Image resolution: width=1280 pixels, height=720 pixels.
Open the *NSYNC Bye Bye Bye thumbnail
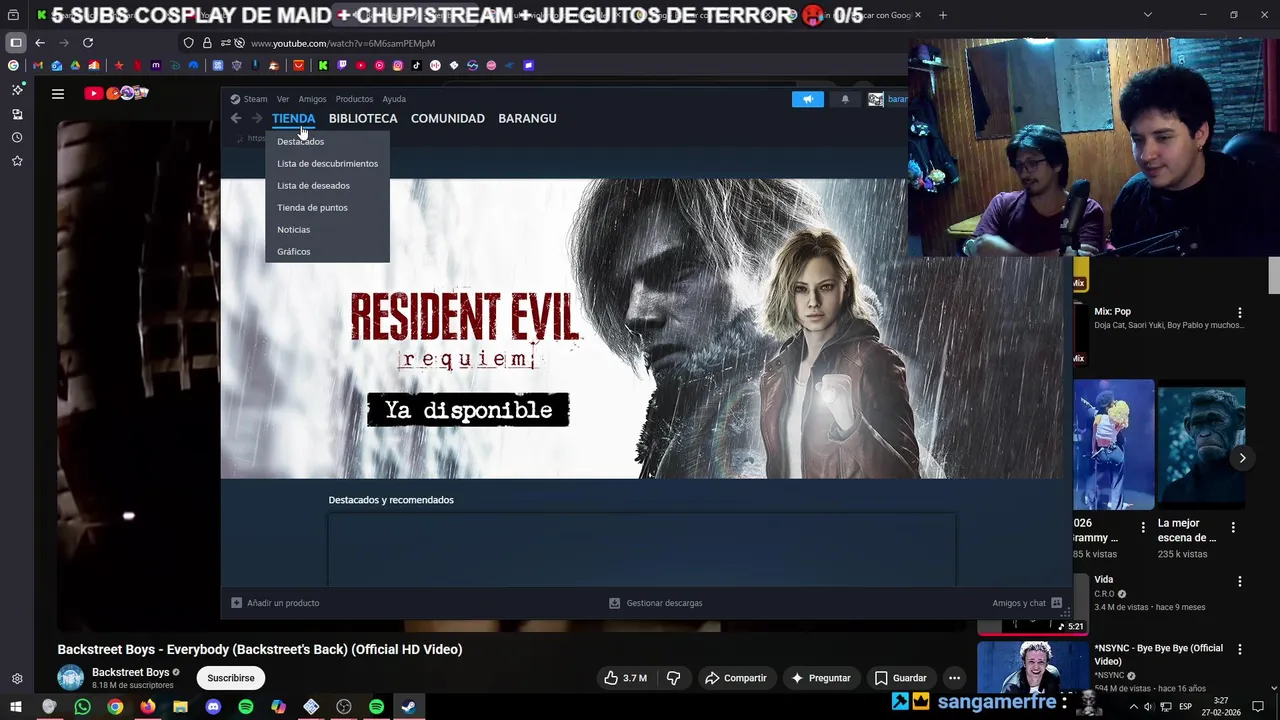click(x=1032, y=667)
